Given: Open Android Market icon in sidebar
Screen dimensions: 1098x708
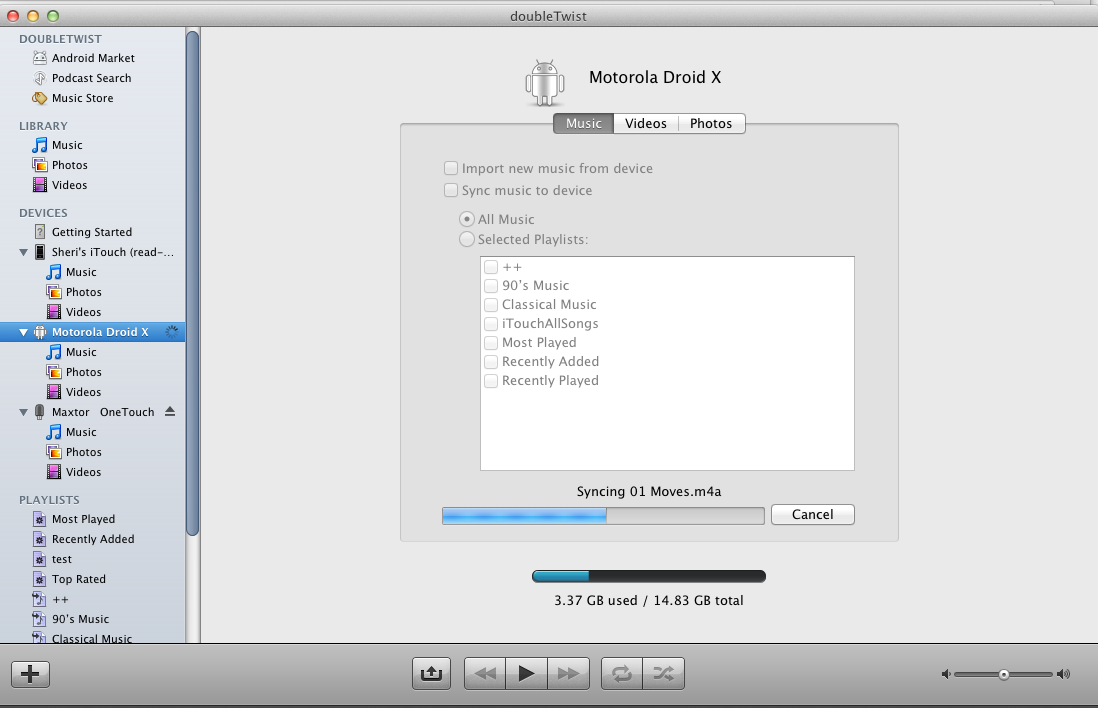Looking at the screenshot, I should (x=40, y=58).
